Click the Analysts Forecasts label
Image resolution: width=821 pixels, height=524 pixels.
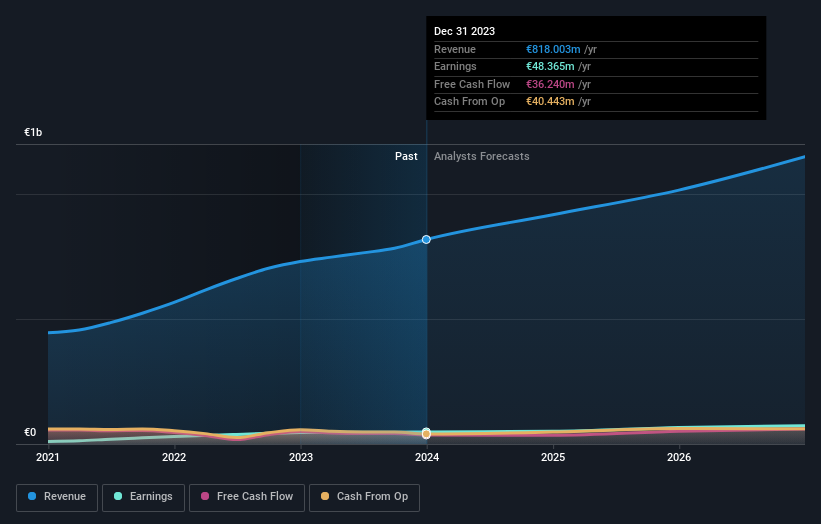point(482,157)
